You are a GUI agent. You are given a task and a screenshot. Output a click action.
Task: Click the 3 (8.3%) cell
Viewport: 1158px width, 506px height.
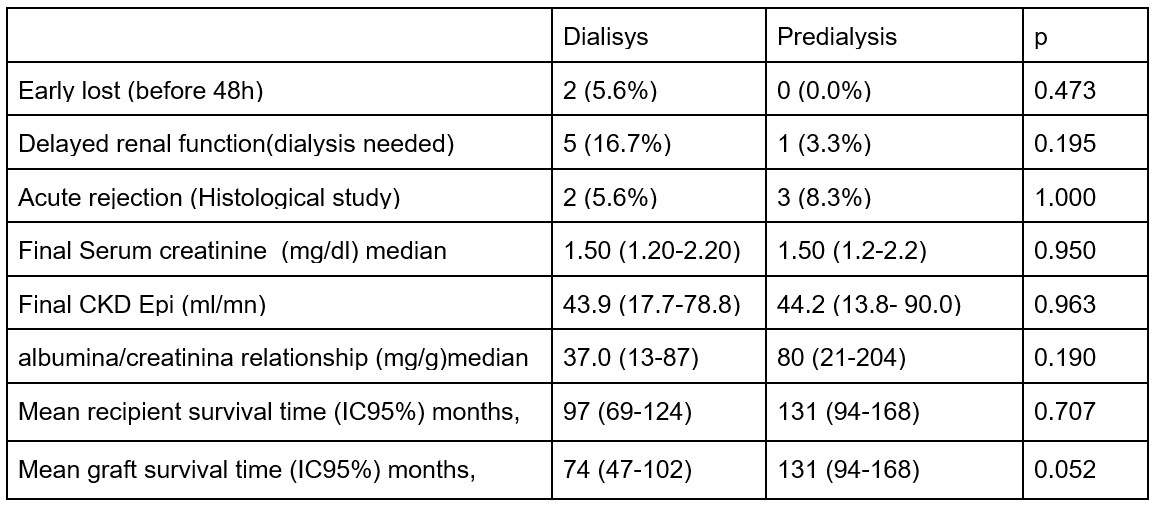[x=824, y=197]
